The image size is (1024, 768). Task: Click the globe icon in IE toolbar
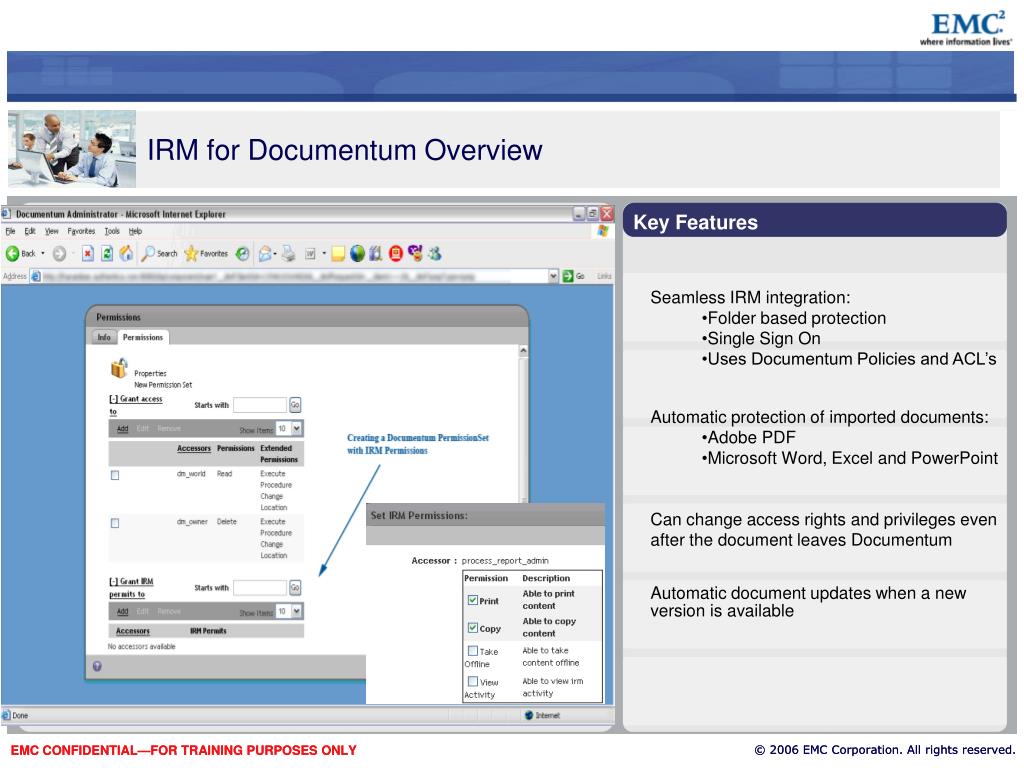point(357,253)
